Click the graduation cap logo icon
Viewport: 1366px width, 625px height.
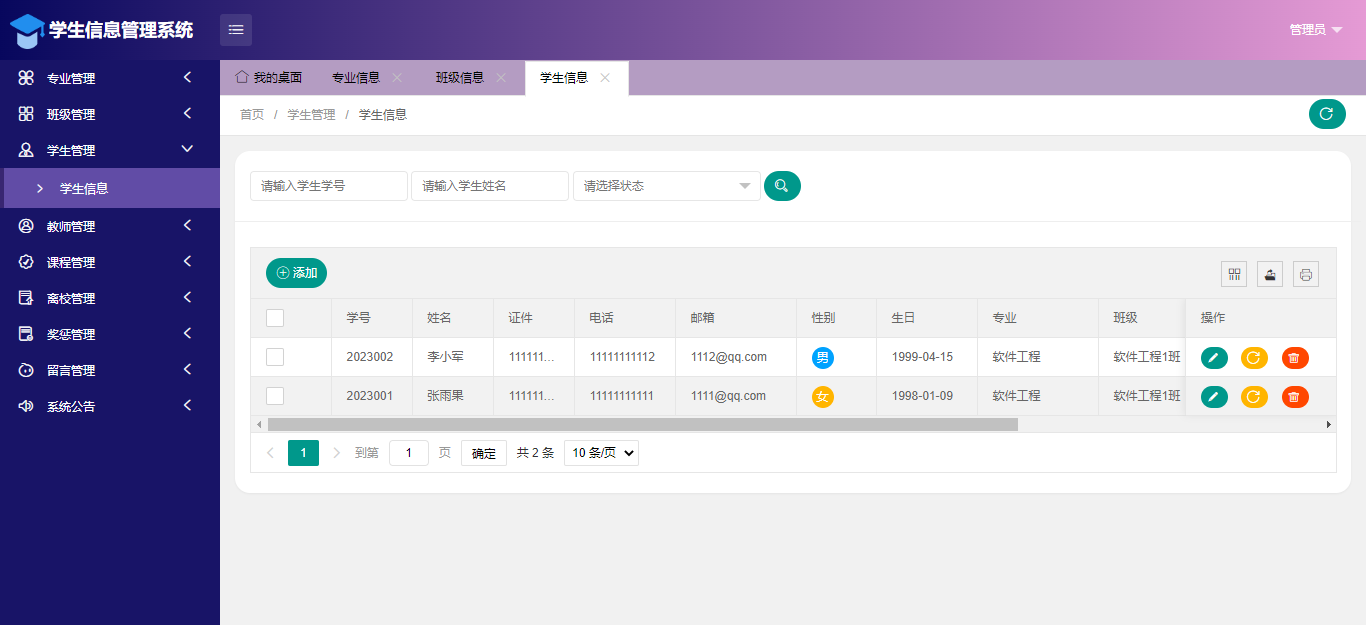tap(27, 30)
